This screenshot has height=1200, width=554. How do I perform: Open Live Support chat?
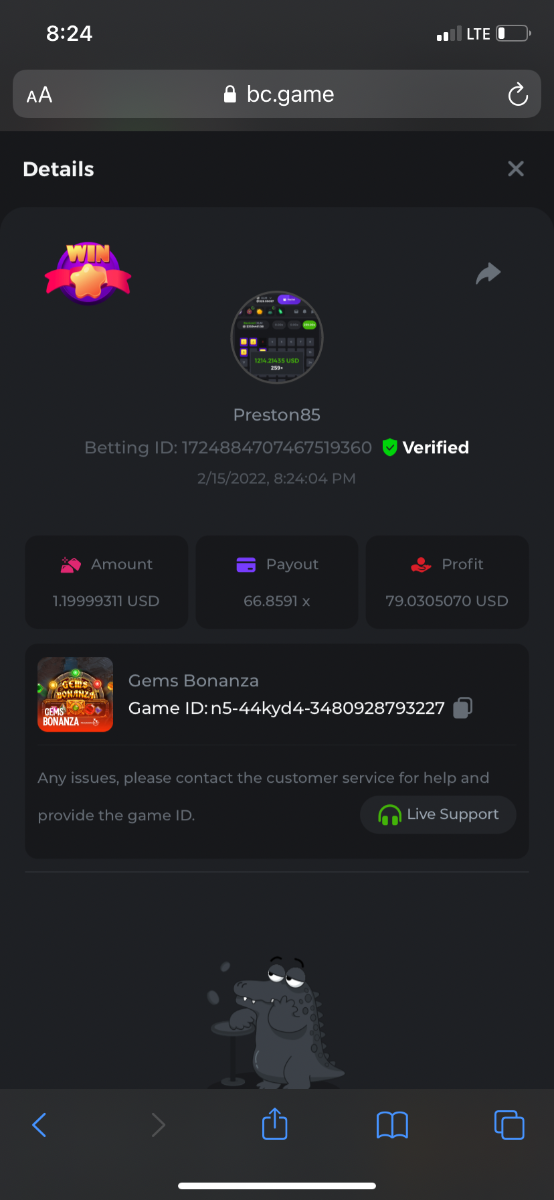tap(438, 814)
